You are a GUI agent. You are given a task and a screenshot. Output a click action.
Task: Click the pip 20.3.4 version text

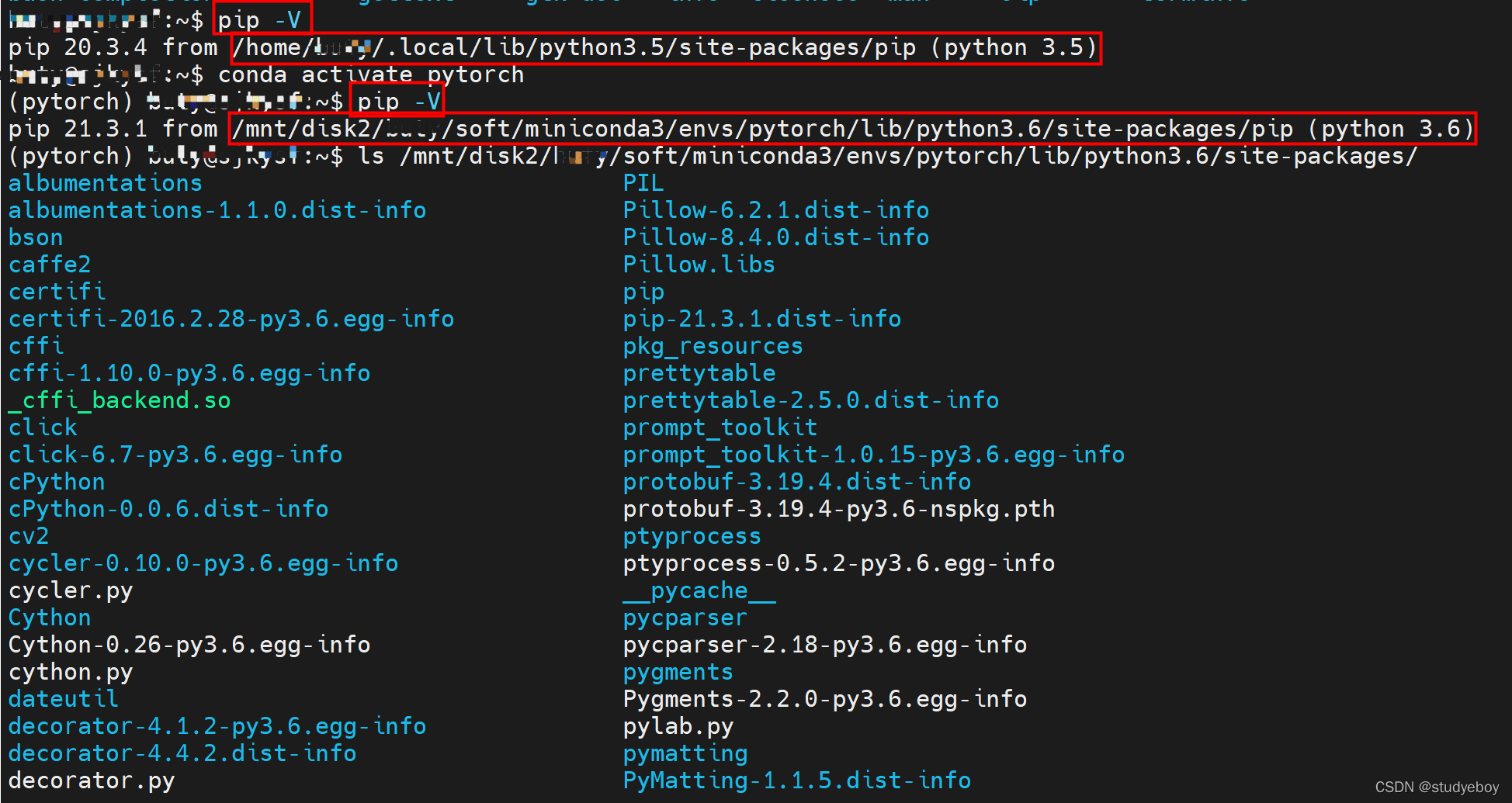78,47
